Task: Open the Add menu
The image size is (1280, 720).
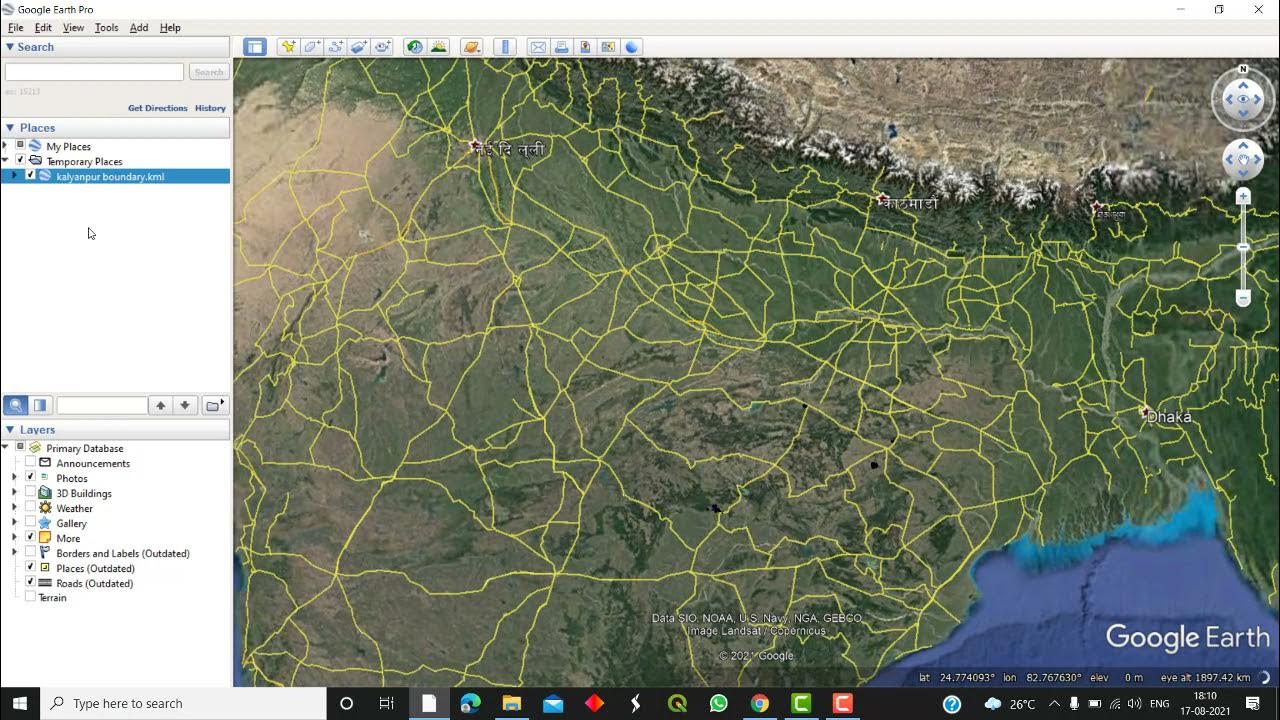Action: pos(139,28)
